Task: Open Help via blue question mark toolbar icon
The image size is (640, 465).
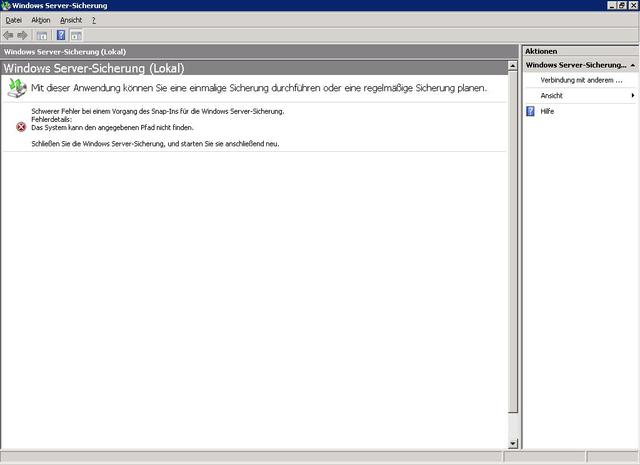Action: 61,35
